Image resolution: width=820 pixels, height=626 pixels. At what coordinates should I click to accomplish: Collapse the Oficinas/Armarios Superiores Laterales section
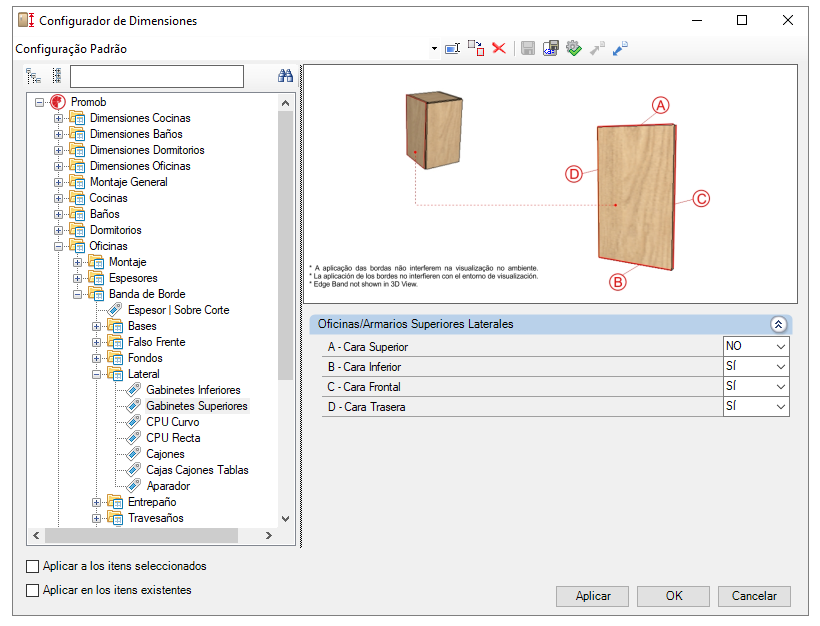click(778, 324)
